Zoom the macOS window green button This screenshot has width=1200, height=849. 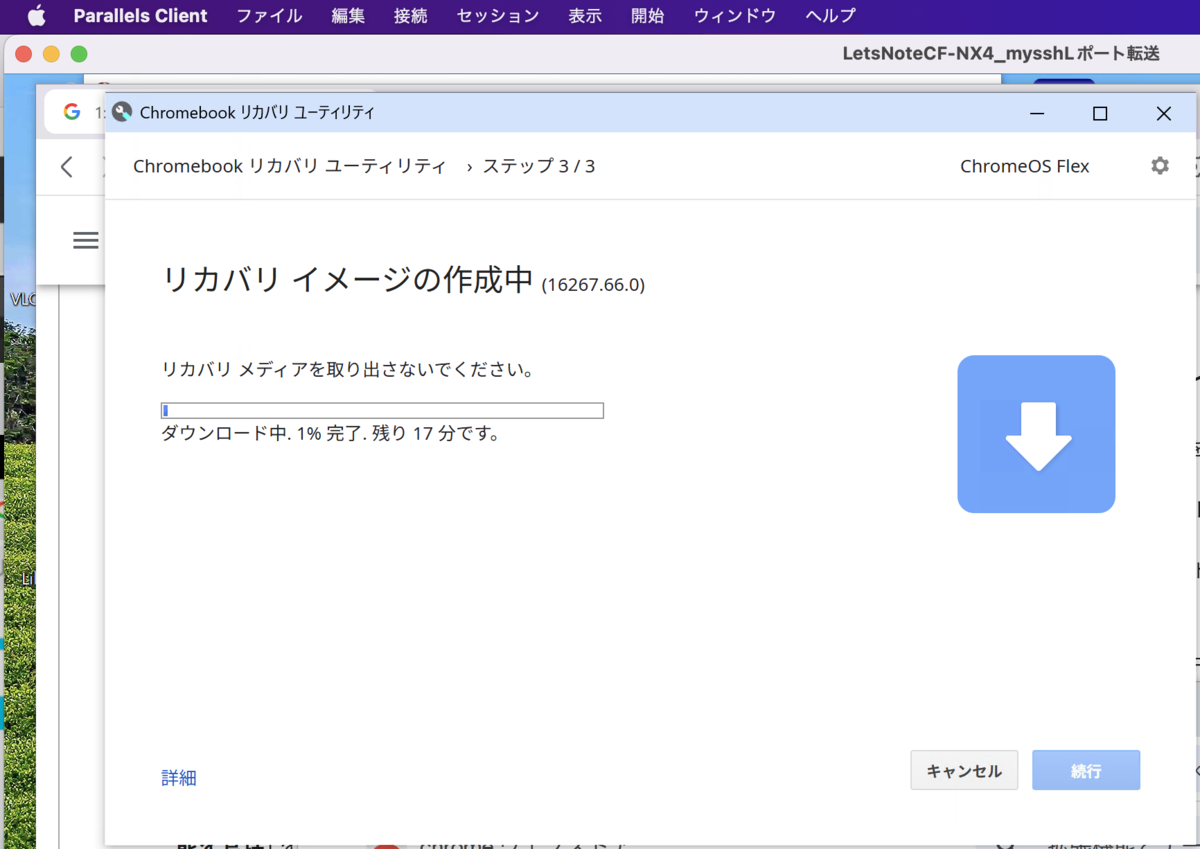(x=79, y=54)
